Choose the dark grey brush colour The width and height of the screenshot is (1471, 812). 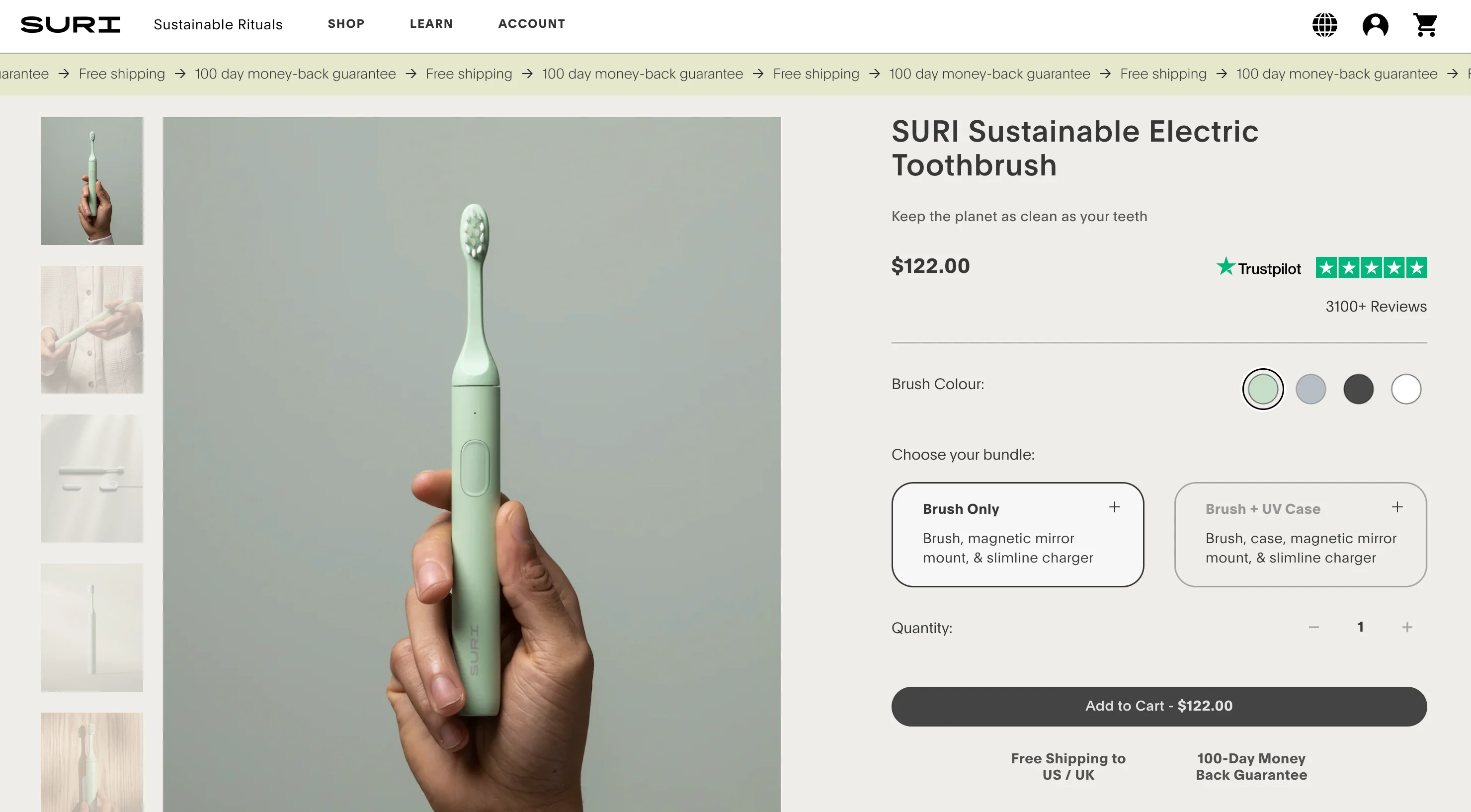coord(1358,390)
